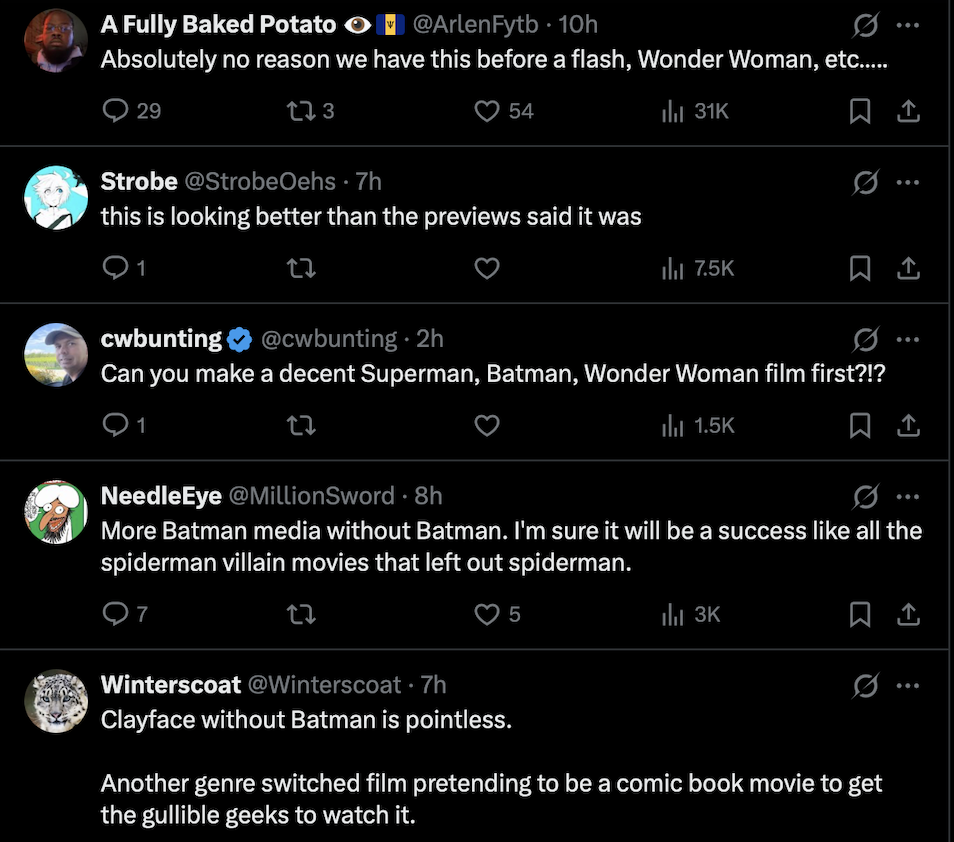Viewport: 954px width, 842px height.
Task: Like A Fully Baked Potato's post
Action: (487, 111)
